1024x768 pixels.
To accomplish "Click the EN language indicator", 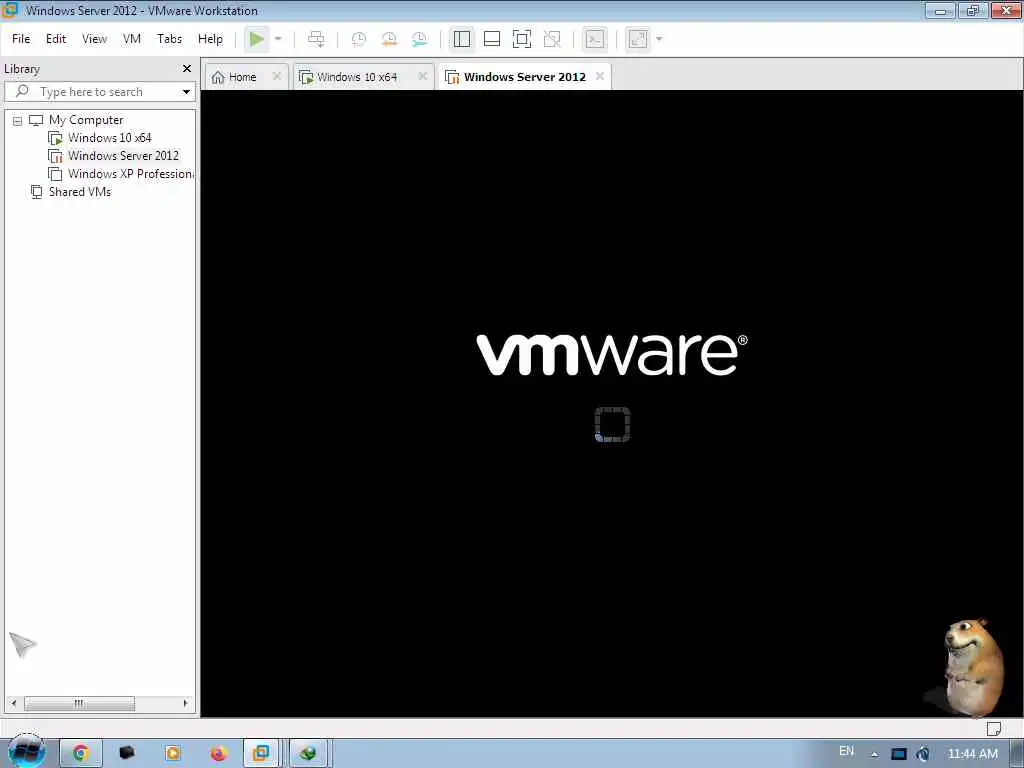I will pos(846,751).
